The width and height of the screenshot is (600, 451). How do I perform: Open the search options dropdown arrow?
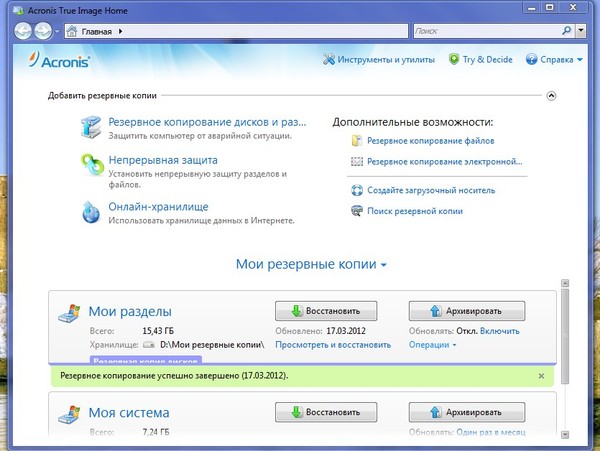(x=581, y=31)
